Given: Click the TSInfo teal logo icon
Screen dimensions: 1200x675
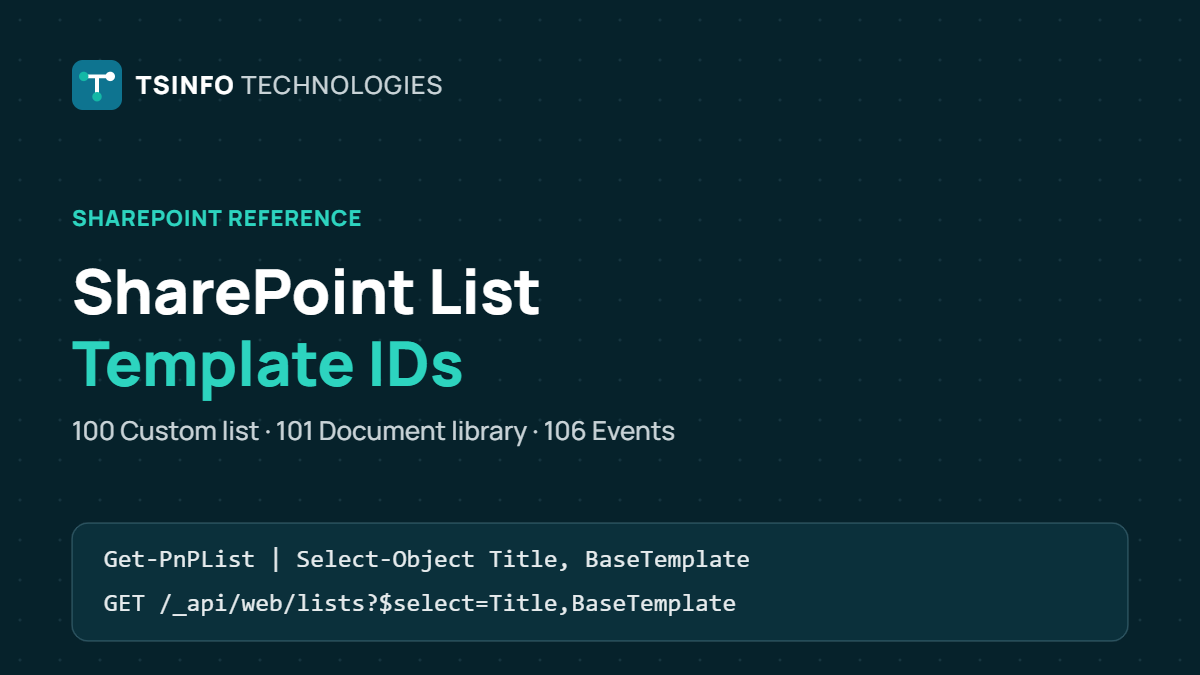Looking at the screenshot, I should (97, 85).
